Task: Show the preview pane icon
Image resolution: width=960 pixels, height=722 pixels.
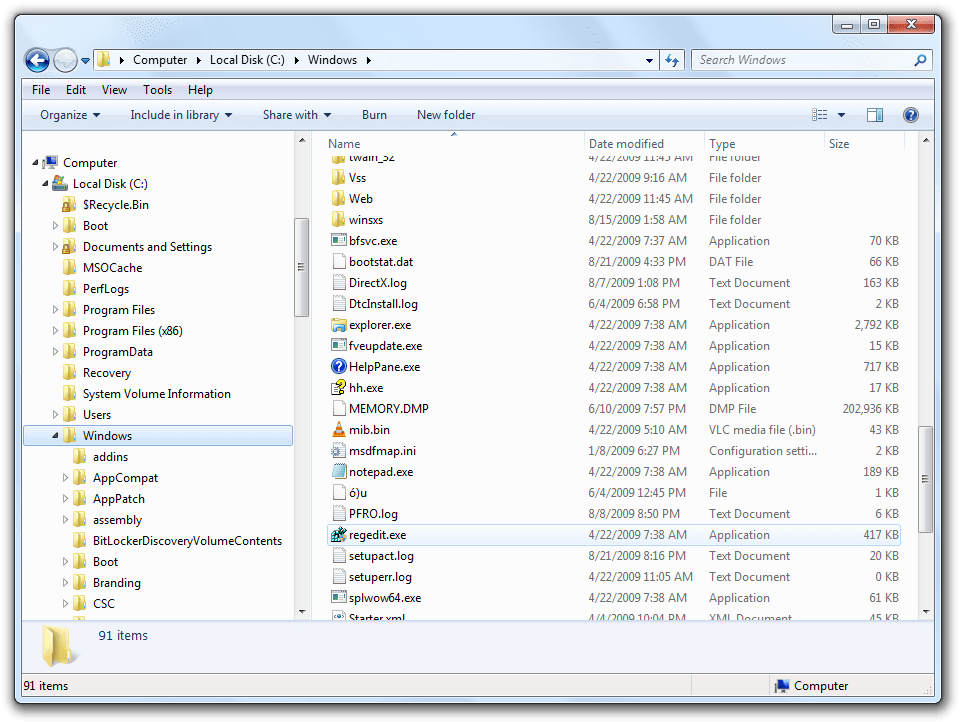Action: pos(877,114)
